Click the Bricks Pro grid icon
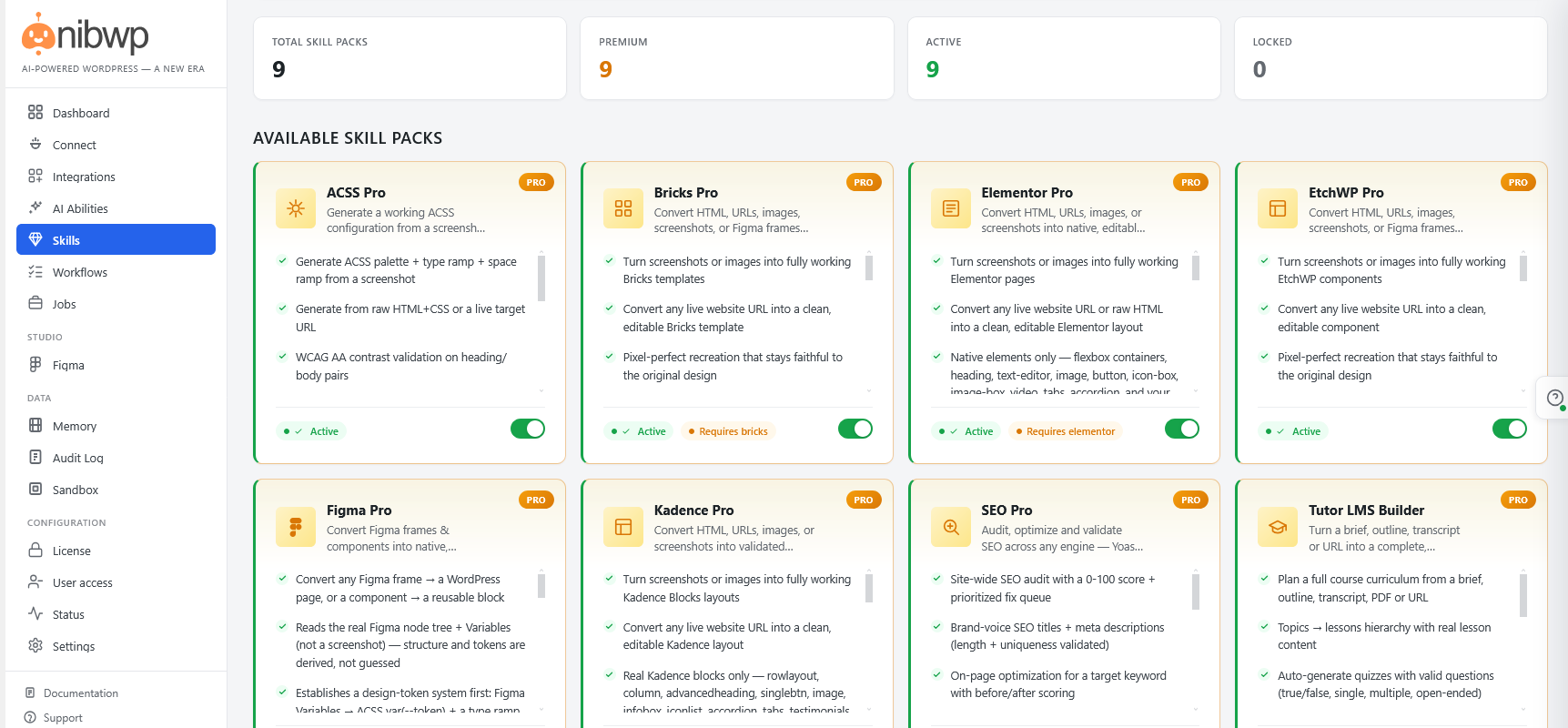 point(623,208)
